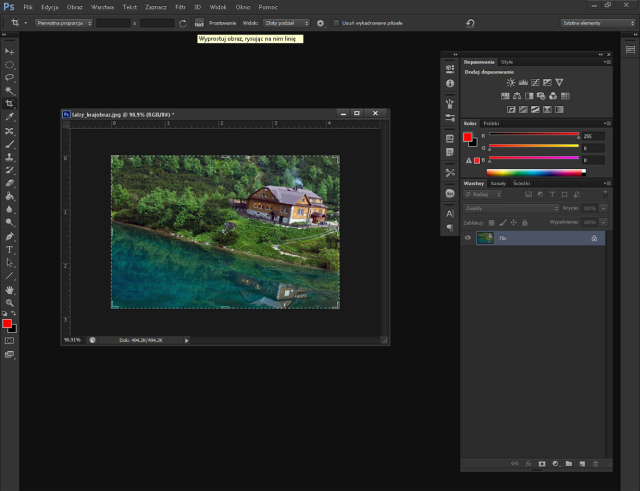Select the Hand tool

click(9, 290)
